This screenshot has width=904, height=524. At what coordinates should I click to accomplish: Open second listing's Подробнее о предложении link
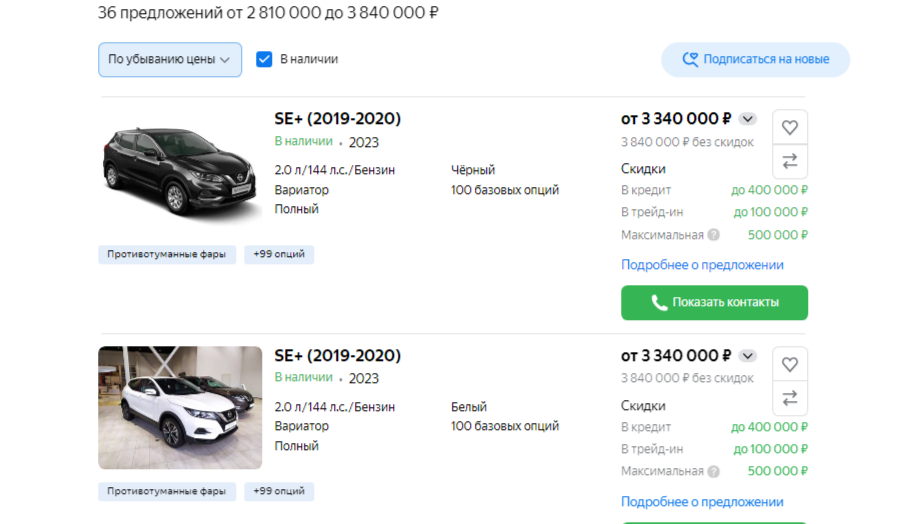702,502
